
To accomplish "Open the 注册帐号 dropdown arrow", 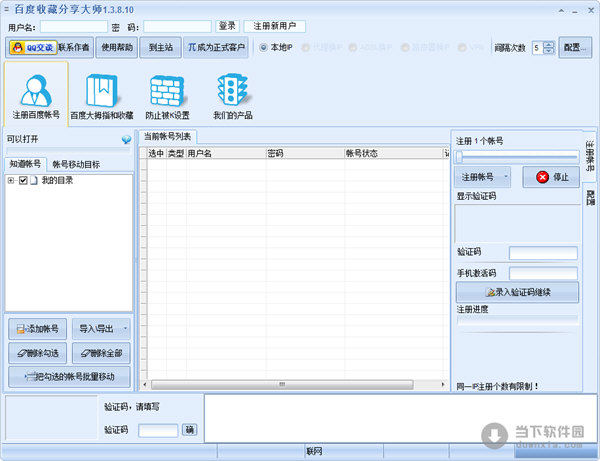I will click(506, 177).
